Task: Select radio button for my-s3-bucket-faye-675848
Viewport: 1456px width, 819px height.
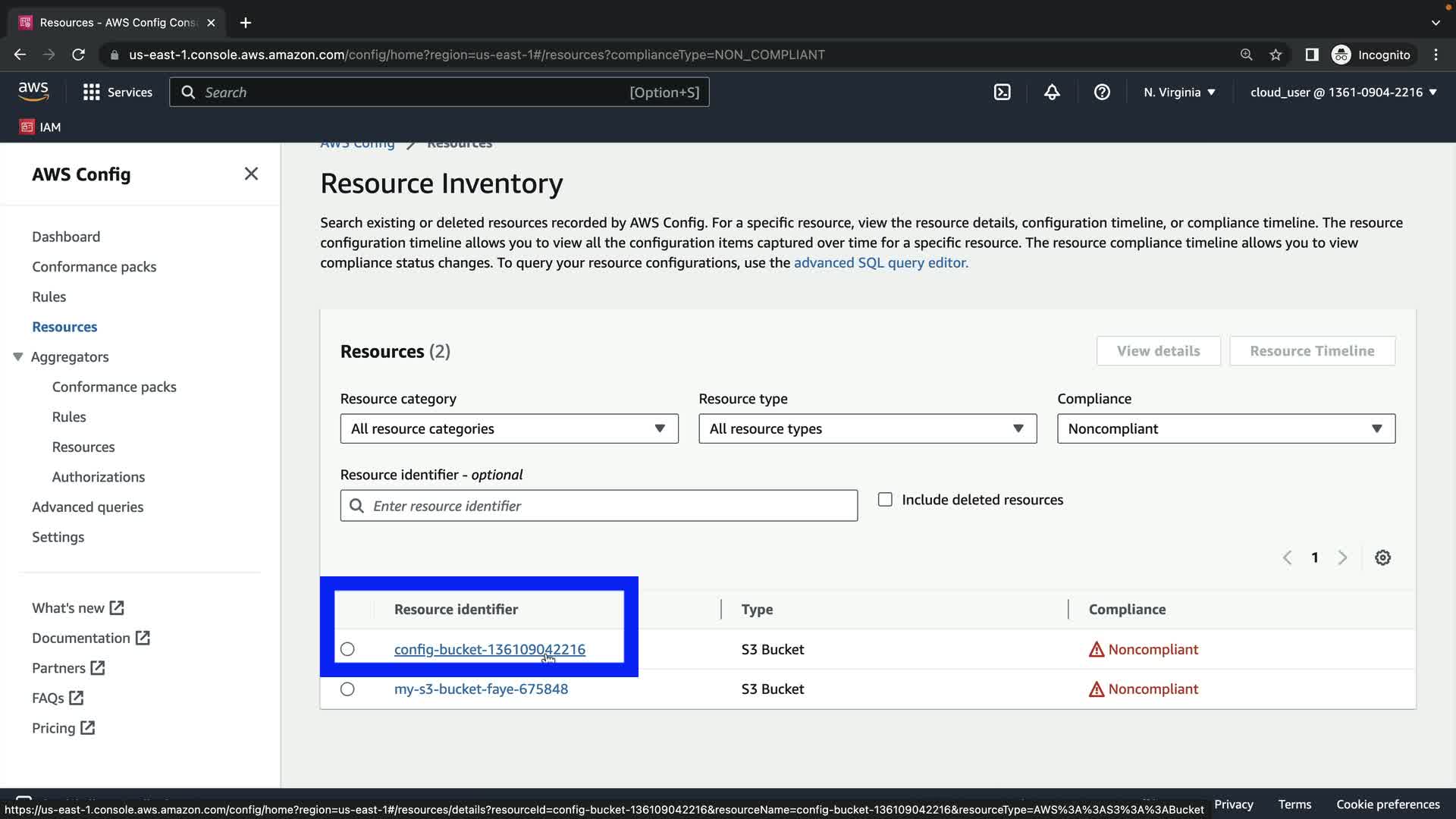Action: [x=347, y=689]
